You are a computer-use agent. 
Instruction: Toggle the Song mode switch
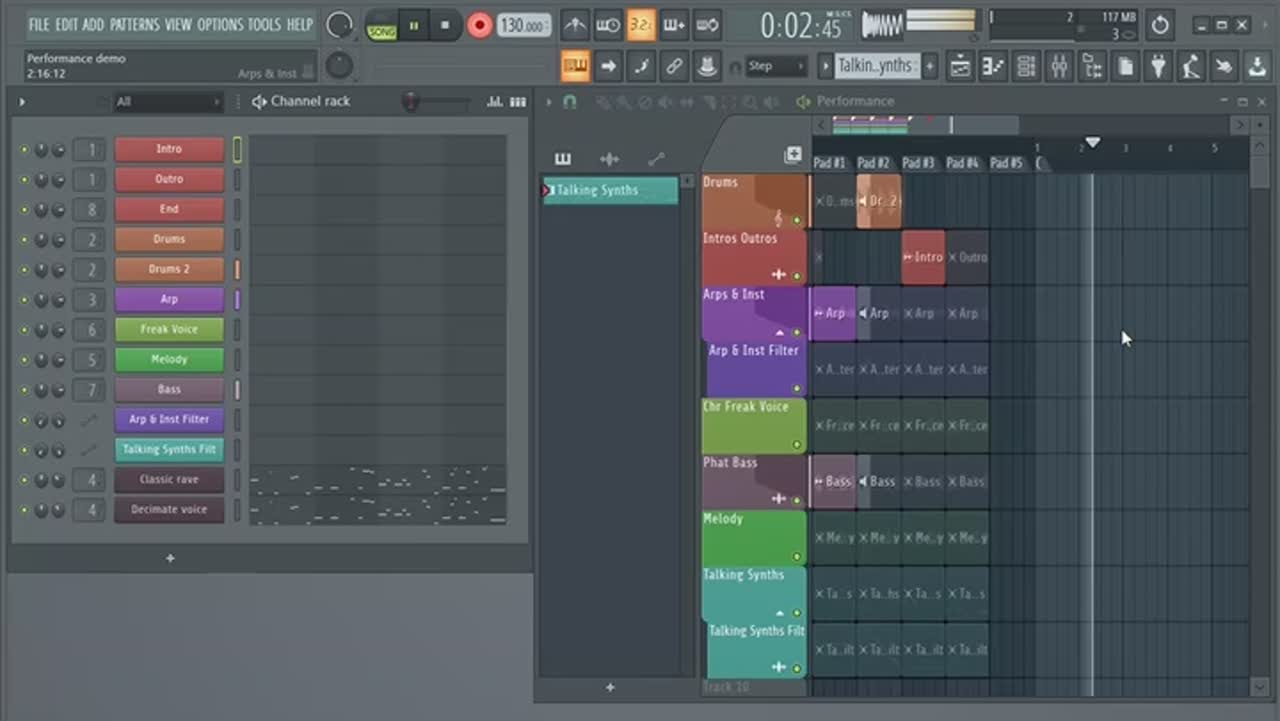[382, 26]
